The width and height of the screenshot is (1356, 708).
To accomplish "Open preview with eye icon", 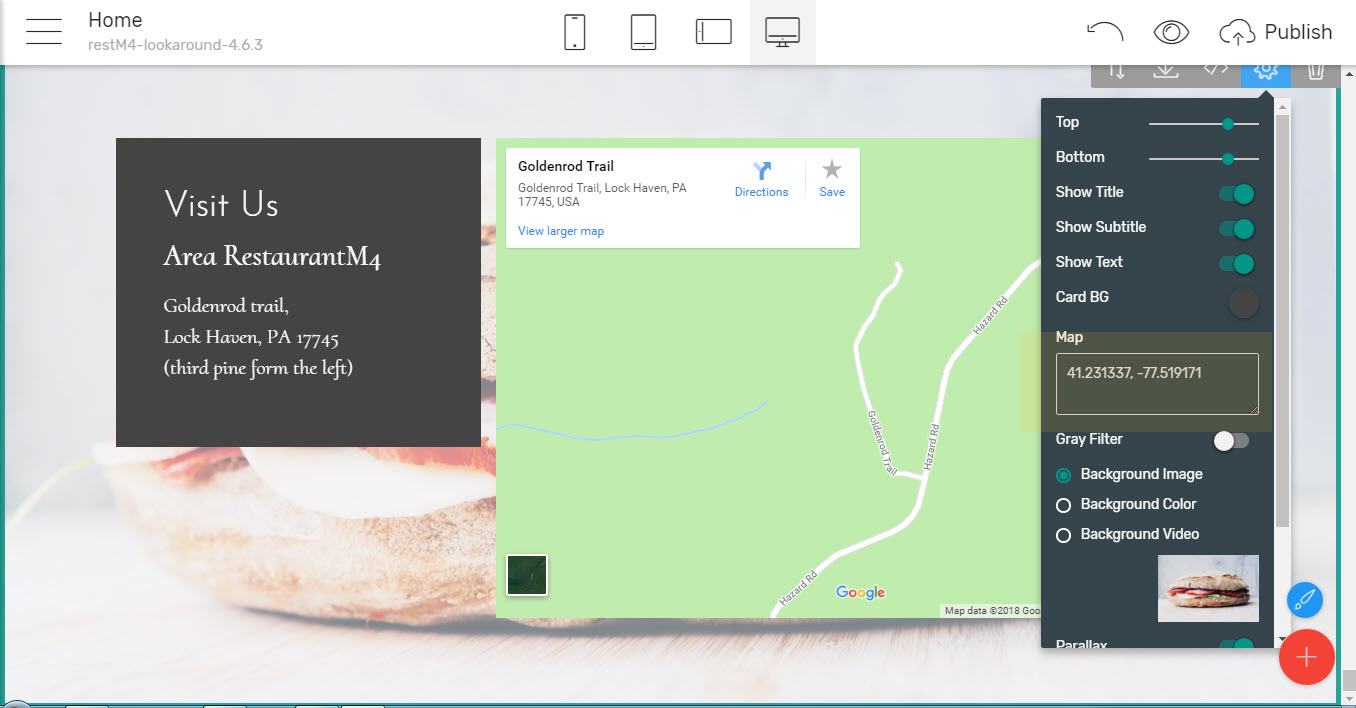I will click(x=1170, y=32).
